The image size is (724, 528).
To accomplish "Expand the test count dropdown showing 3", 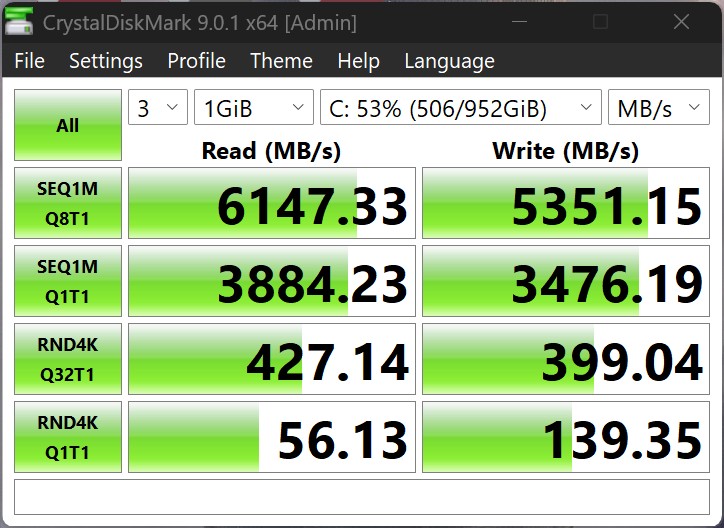I will (158, 107).
